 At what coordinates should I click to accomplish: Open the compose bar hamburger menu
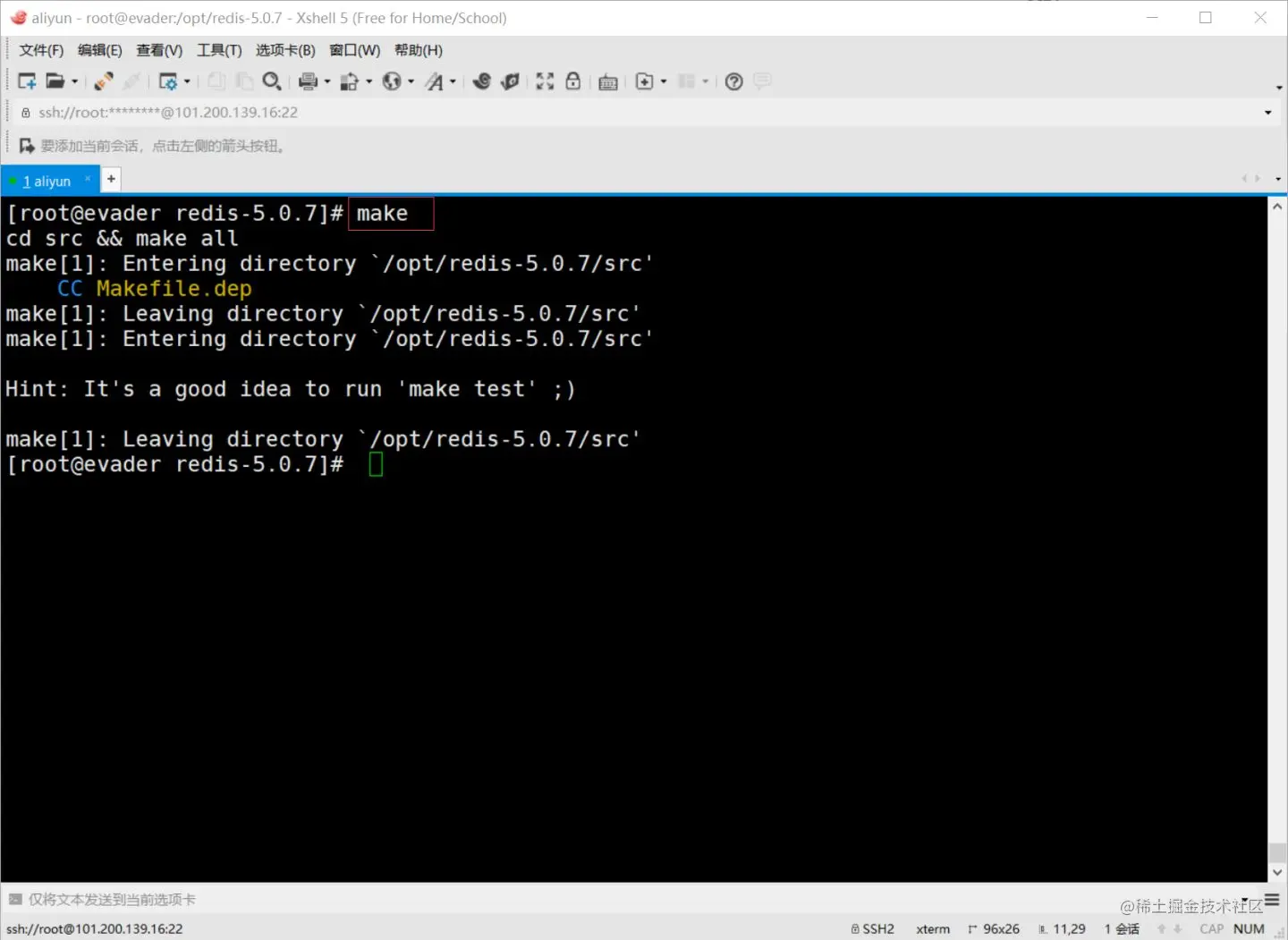pyautogui.click(x=1272, y=900)
